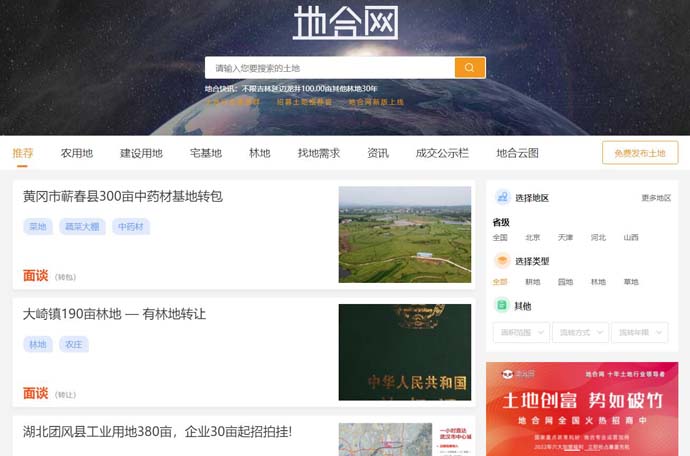Screen dimensions: 690x456
Task: Select province filter 山西
Action: pyautogui.click(x=631, y=237)
